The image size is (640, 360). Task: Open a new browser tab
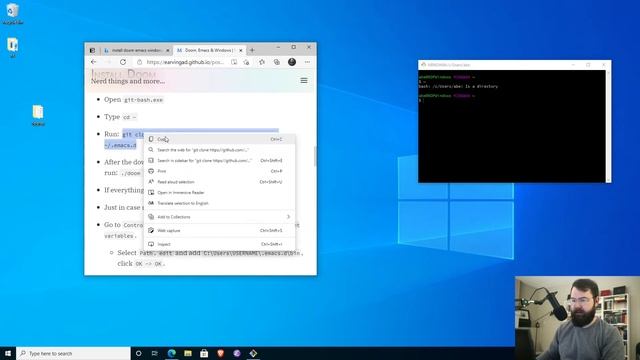tap(252, 50)
